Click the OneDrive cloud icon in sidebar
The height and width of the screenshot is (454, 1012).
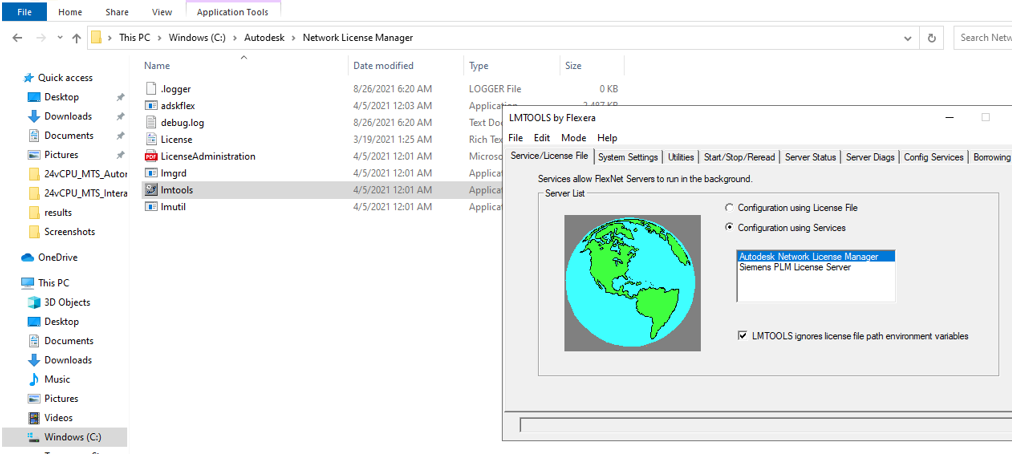(29, 257)
